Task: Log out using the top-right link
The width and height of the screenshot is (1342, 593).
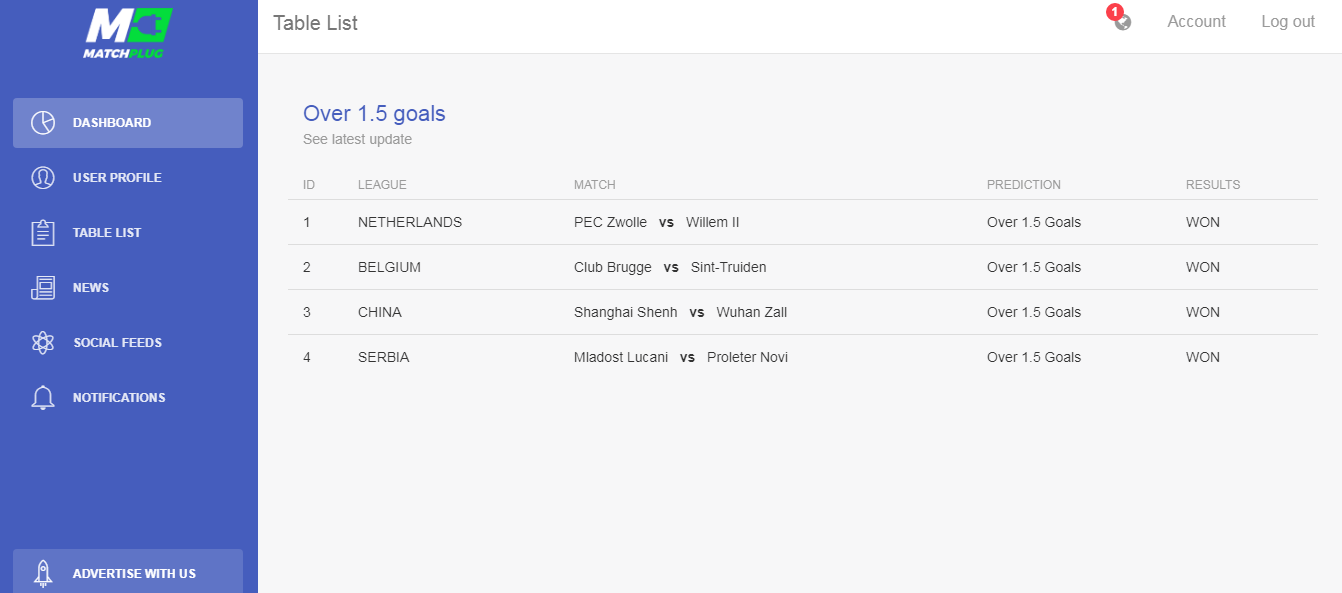Action: coord(1288,22)
